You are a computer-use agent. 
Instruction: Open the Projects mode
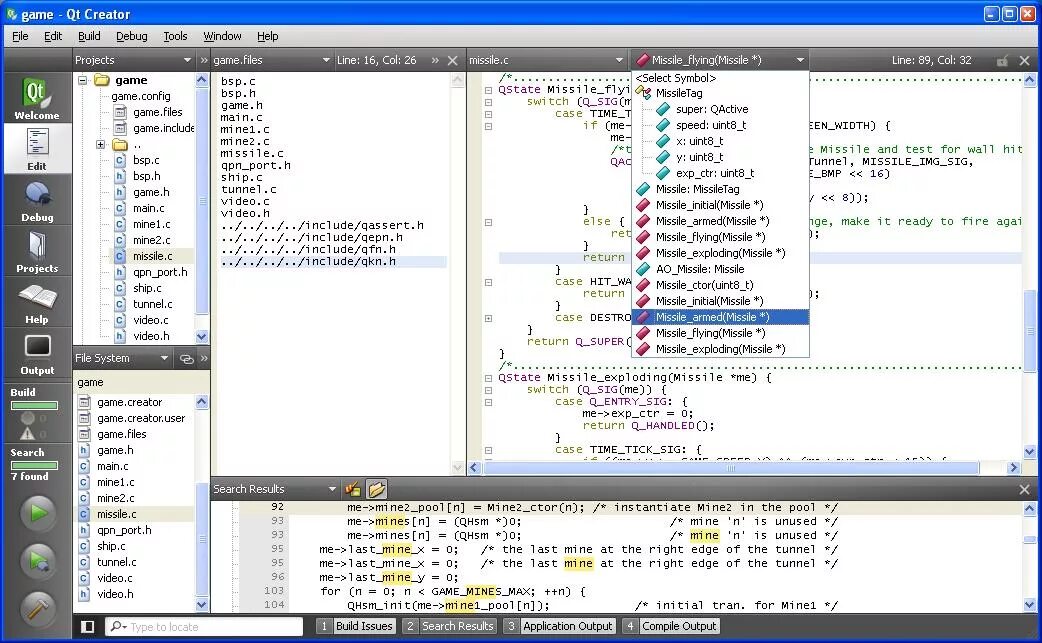pyautogui.click(x=37, y=252)
